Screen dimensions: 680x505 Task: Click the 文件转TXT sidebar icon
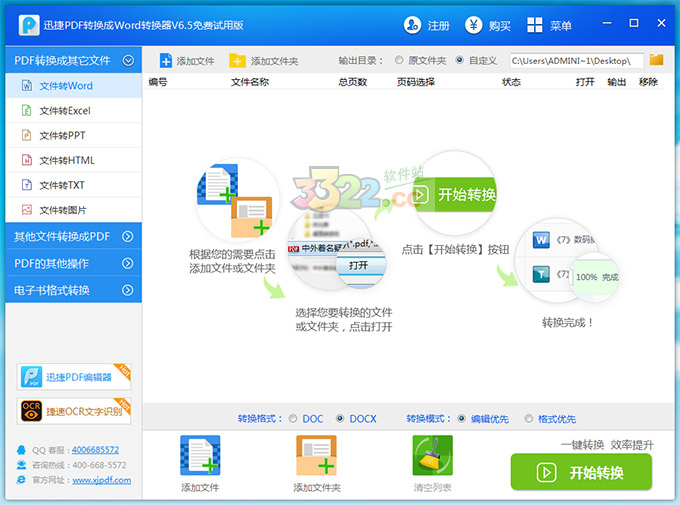pos(27,185)
